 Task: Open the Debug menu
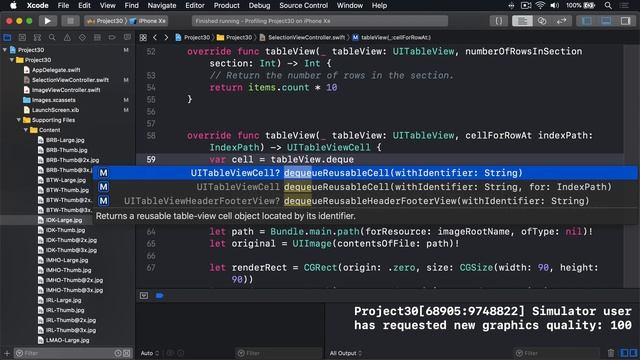tap(259, 6)
